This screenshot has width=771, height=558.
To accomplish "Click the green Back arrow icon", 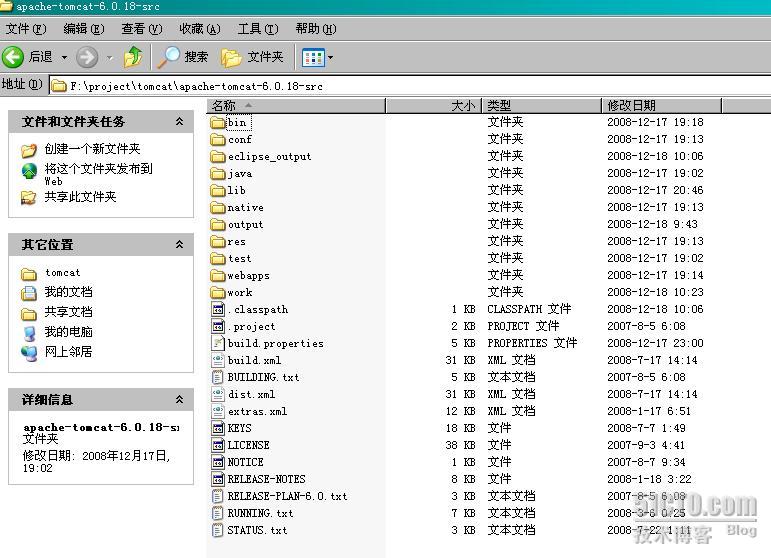I will coord(13,57).
